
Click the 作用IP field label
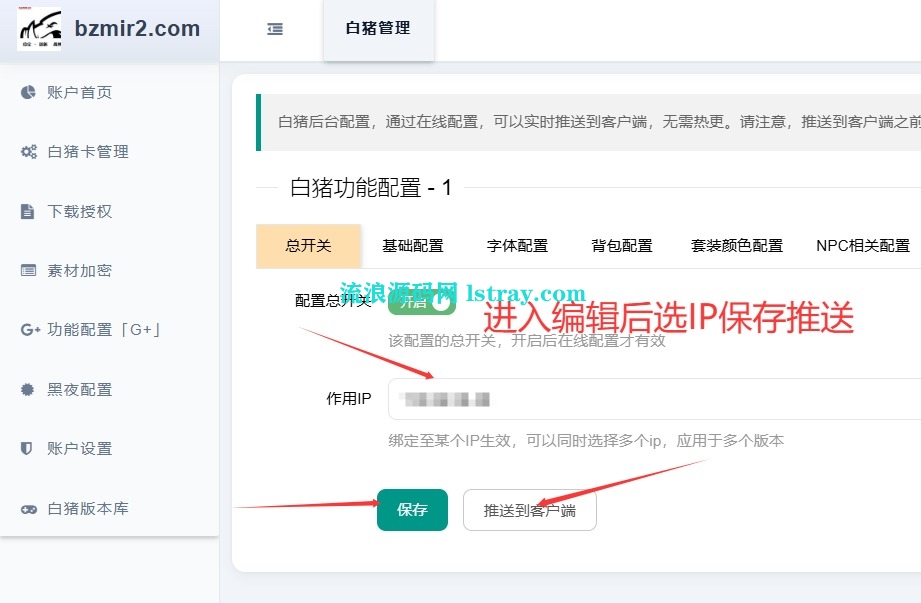click(349, 399)
